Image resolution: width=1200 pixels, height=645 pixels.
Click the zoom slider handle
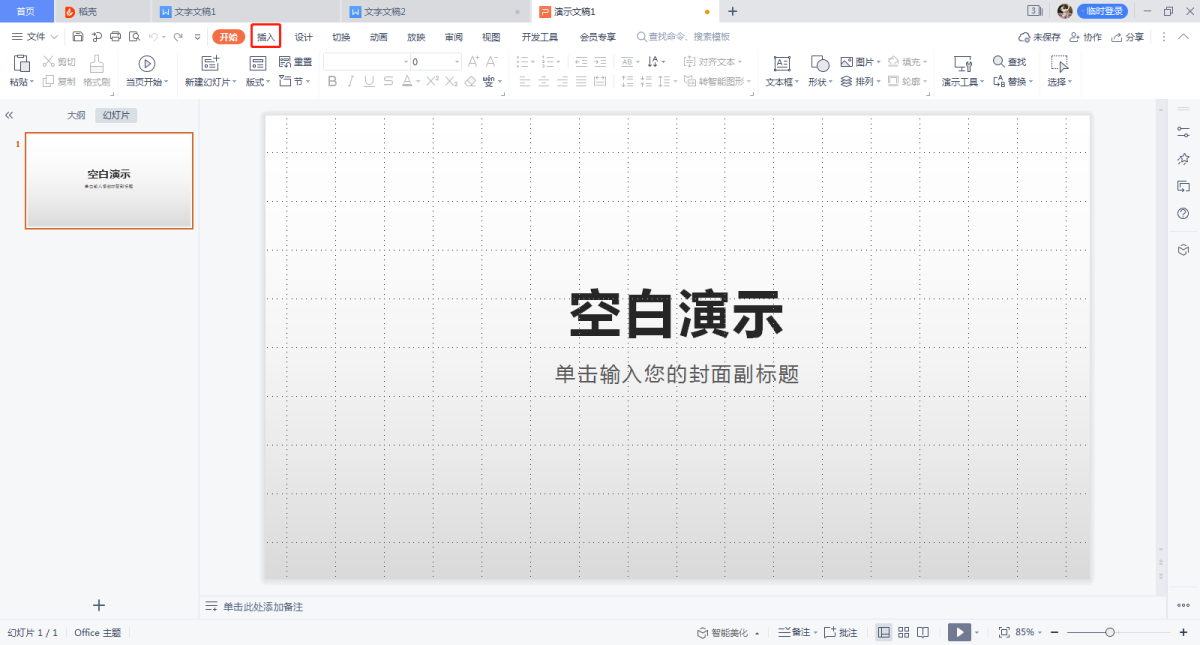[x=1110, y=633]
